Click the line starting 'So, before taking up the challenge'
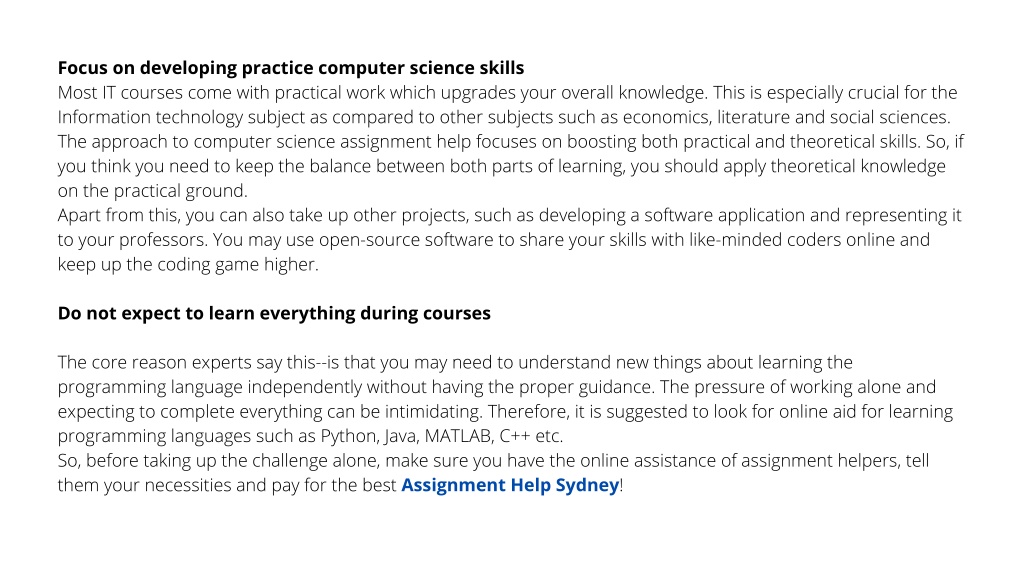Image resolution: width=1024 pixels, height=576 pixels. (493, 461)
